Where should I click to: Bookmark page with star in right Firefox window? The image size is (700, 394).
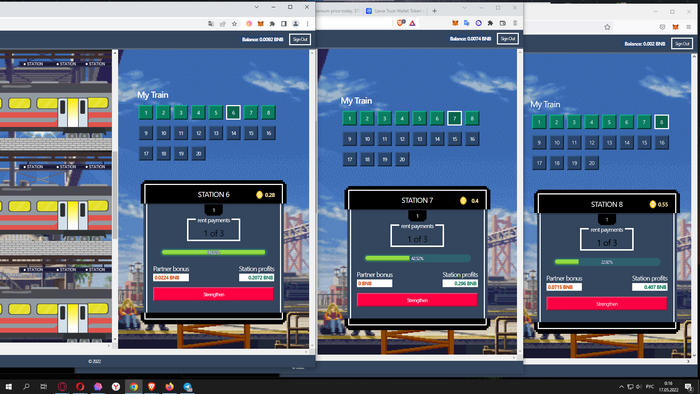pos(607,27)
